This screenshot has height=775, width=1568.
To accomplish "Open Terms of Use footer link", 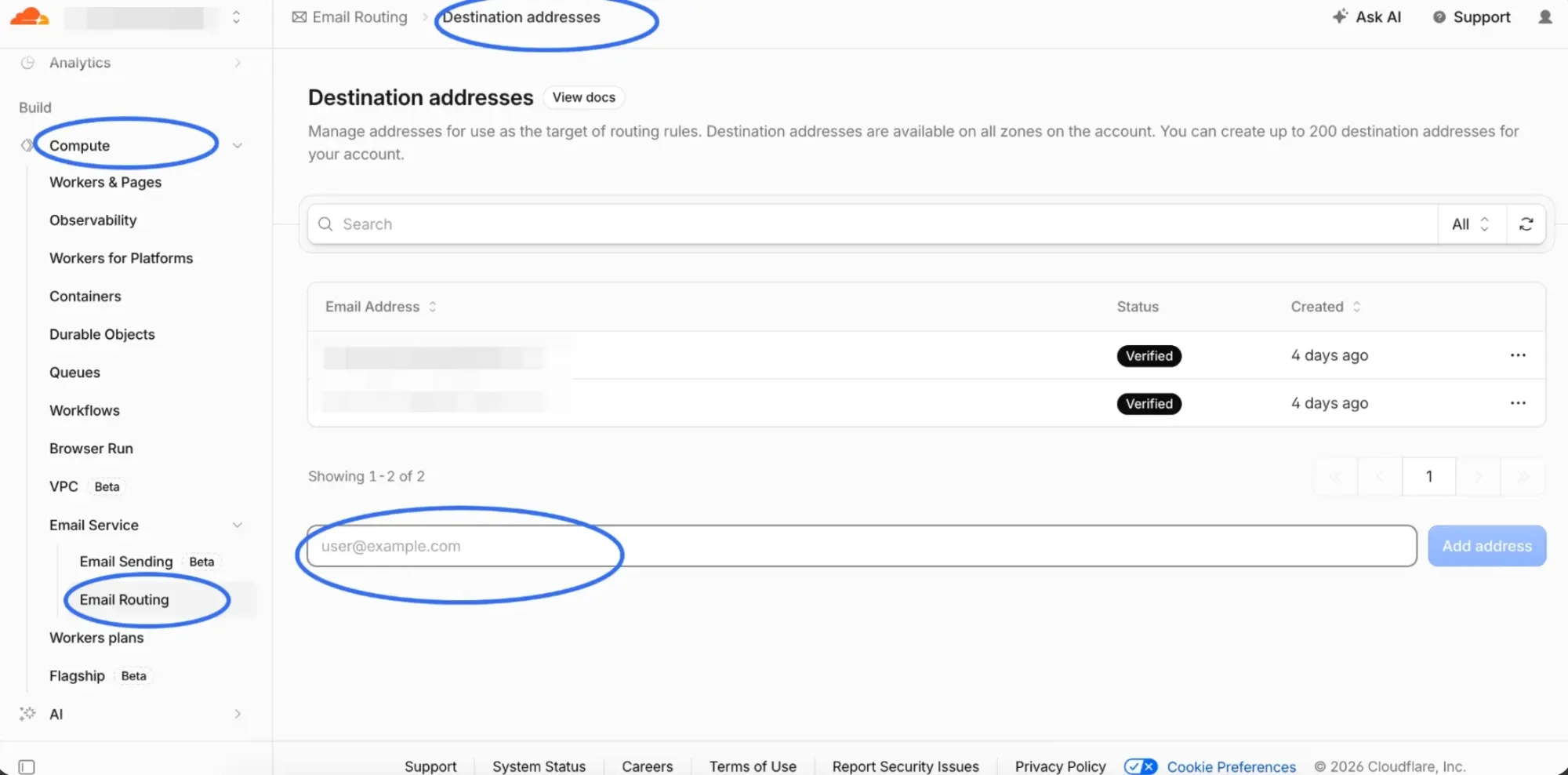I will [753, 766].
